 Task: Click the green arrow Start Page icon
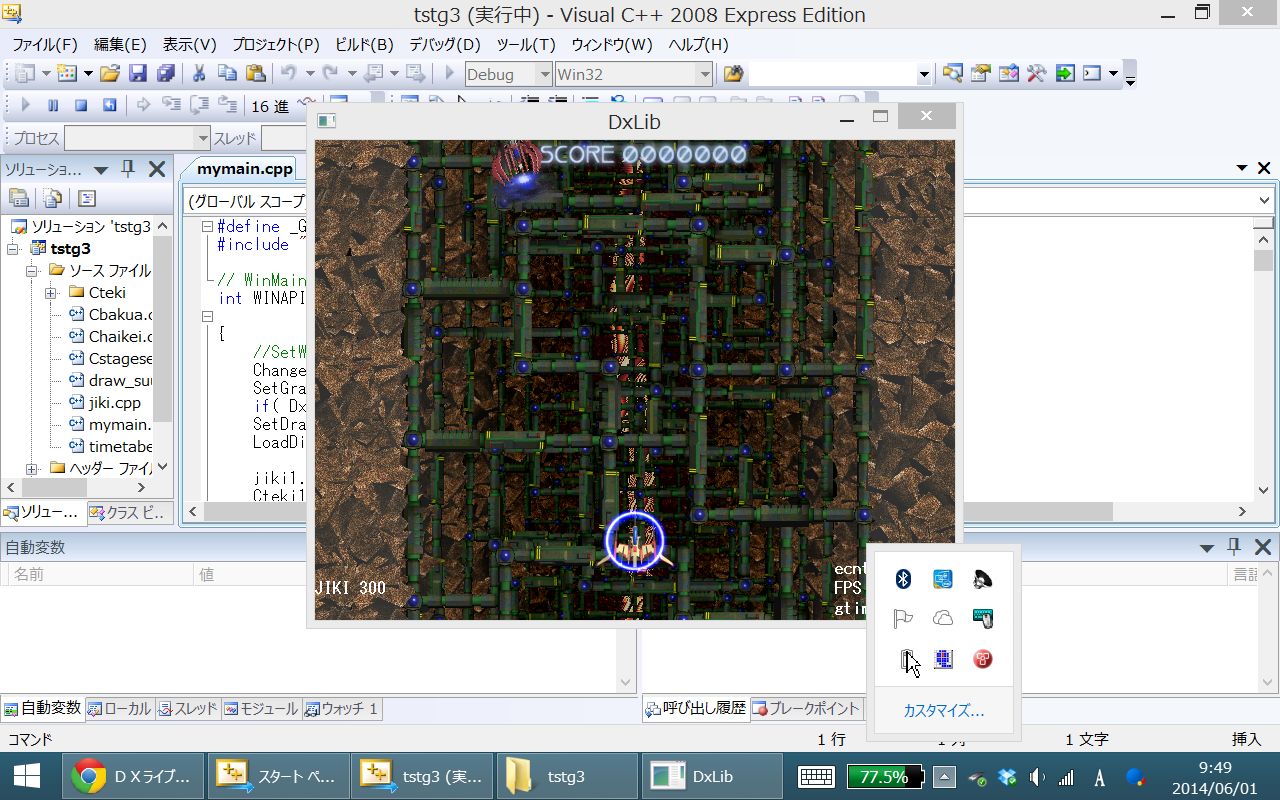tap(1064, 74)
